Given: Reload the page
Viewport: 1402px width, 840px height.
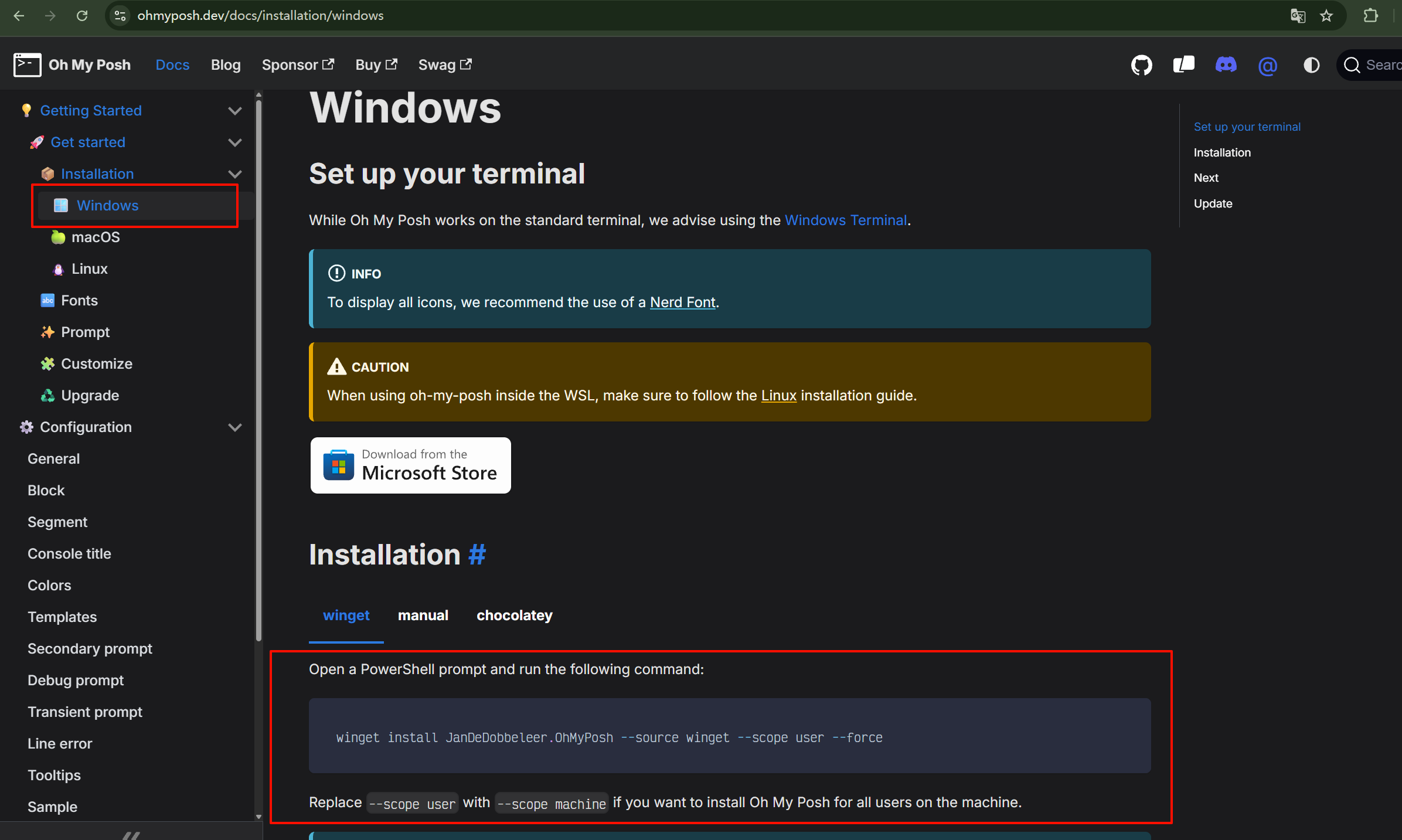Looking at the screenshot, I should click(x=82, y=16).
